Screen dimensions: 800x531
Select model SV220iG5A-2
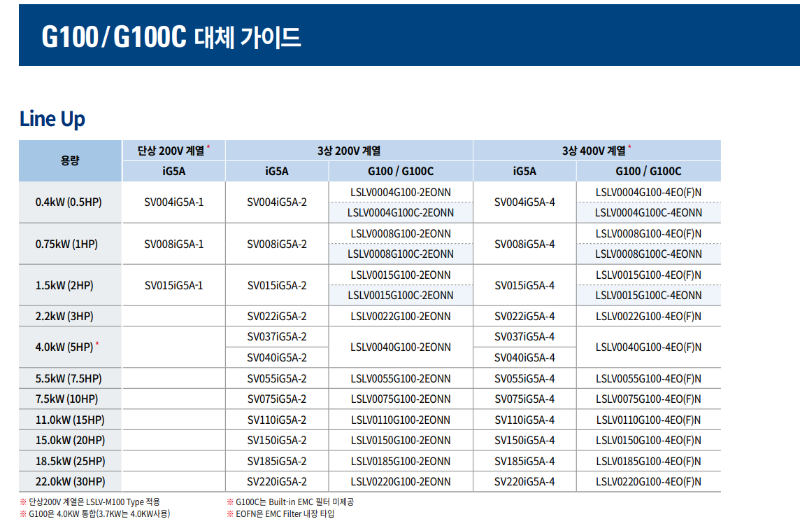point(277,482)
